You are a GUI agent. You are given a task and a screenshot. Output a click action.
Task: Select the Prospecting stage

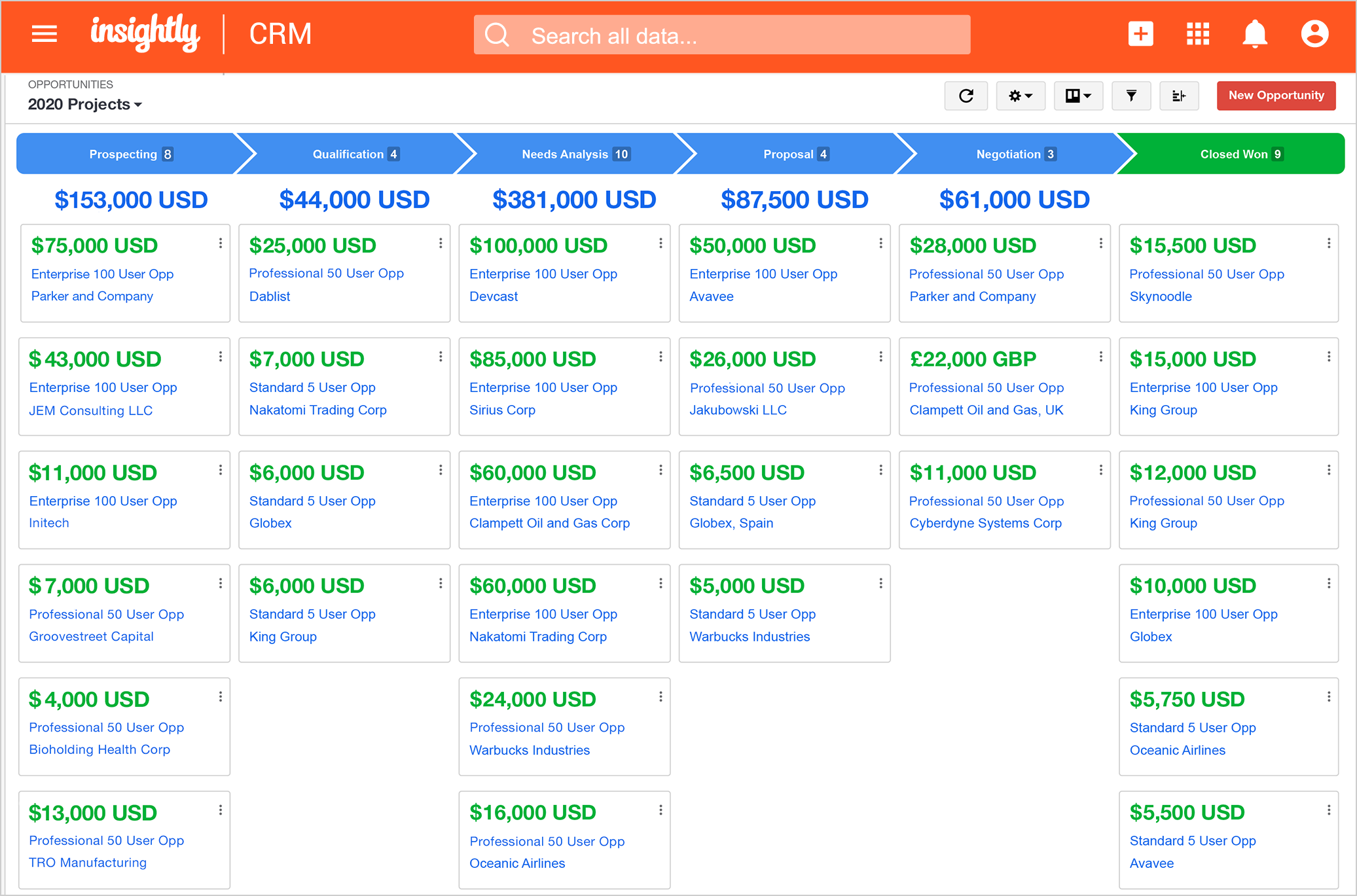(131, 154)
